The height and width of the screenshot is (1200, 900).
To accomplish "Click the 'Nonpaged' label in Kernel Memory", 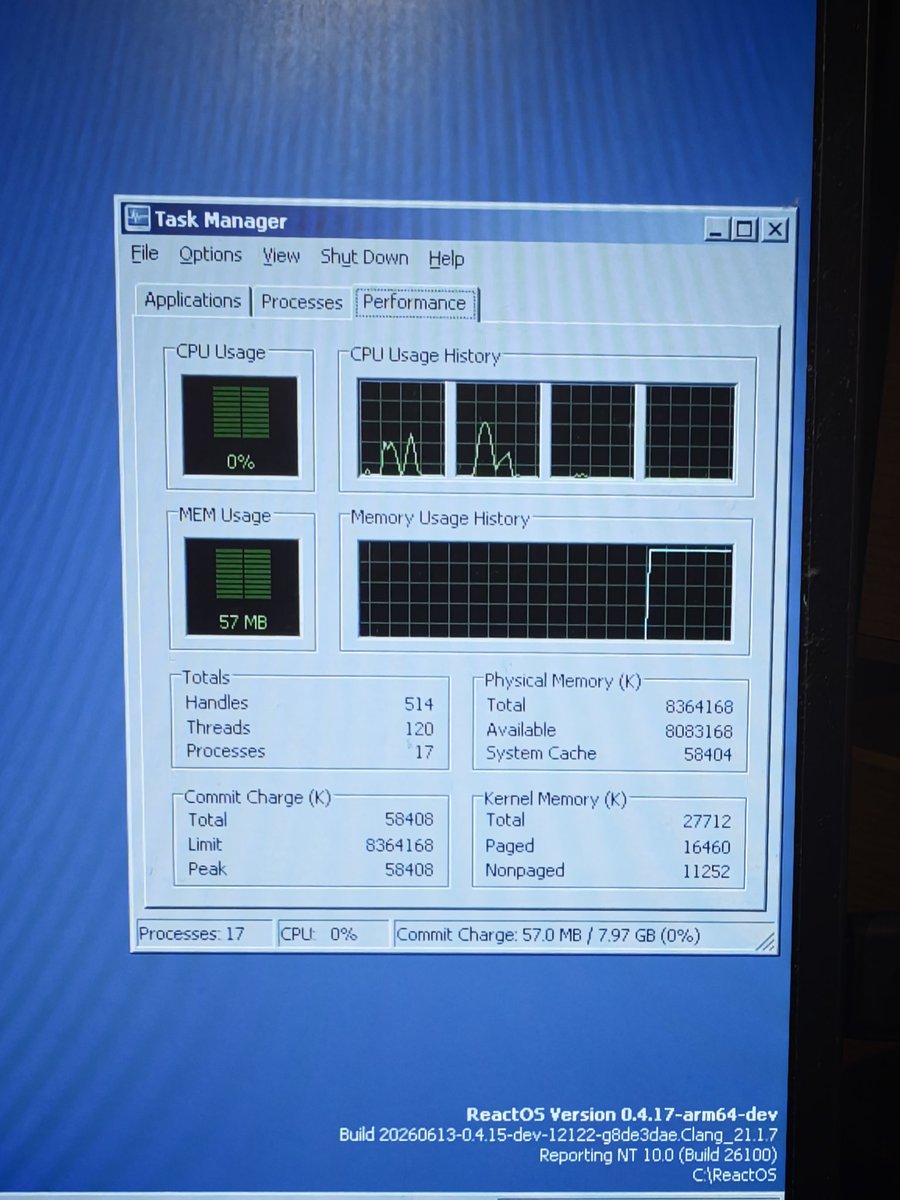I will (525, 871).
